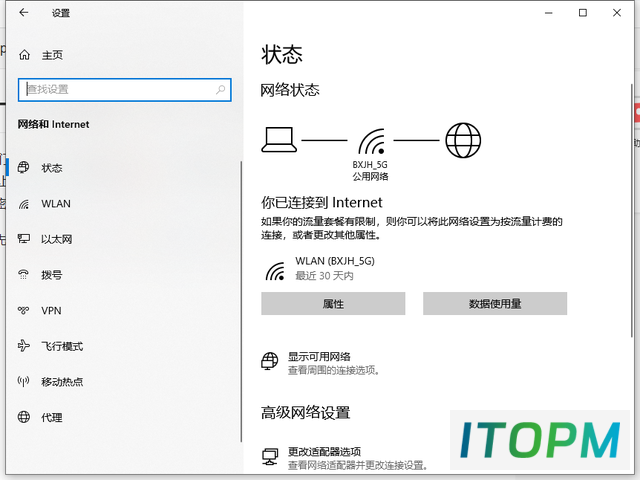Click the 网络和 Internet section title
The height and width of the screenshot is (480, 640).
[53, 124]
